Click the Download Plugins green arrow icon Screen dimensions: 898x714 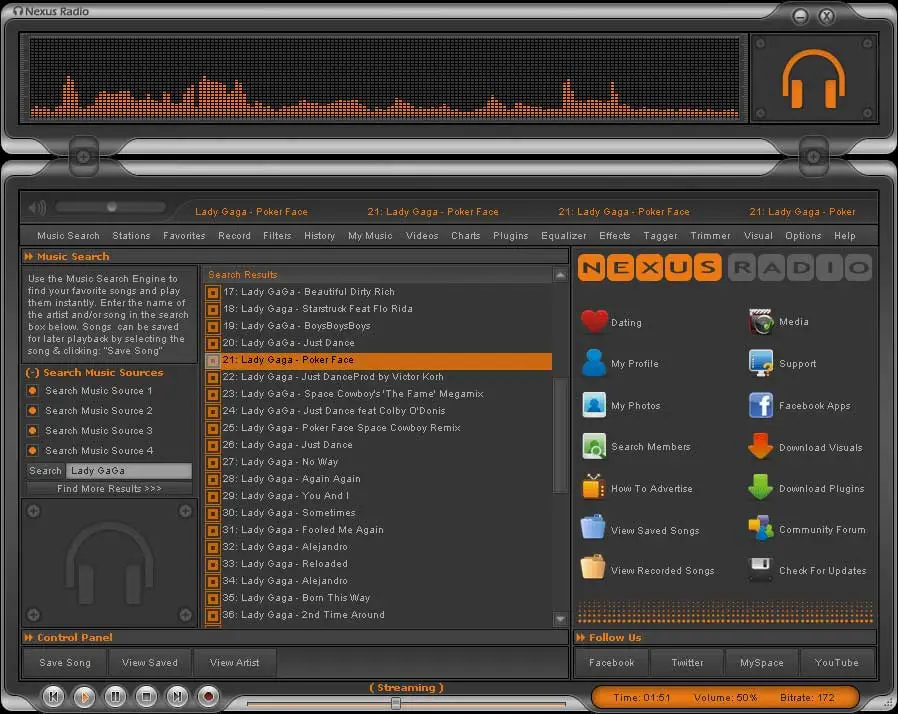pos(761,488)
